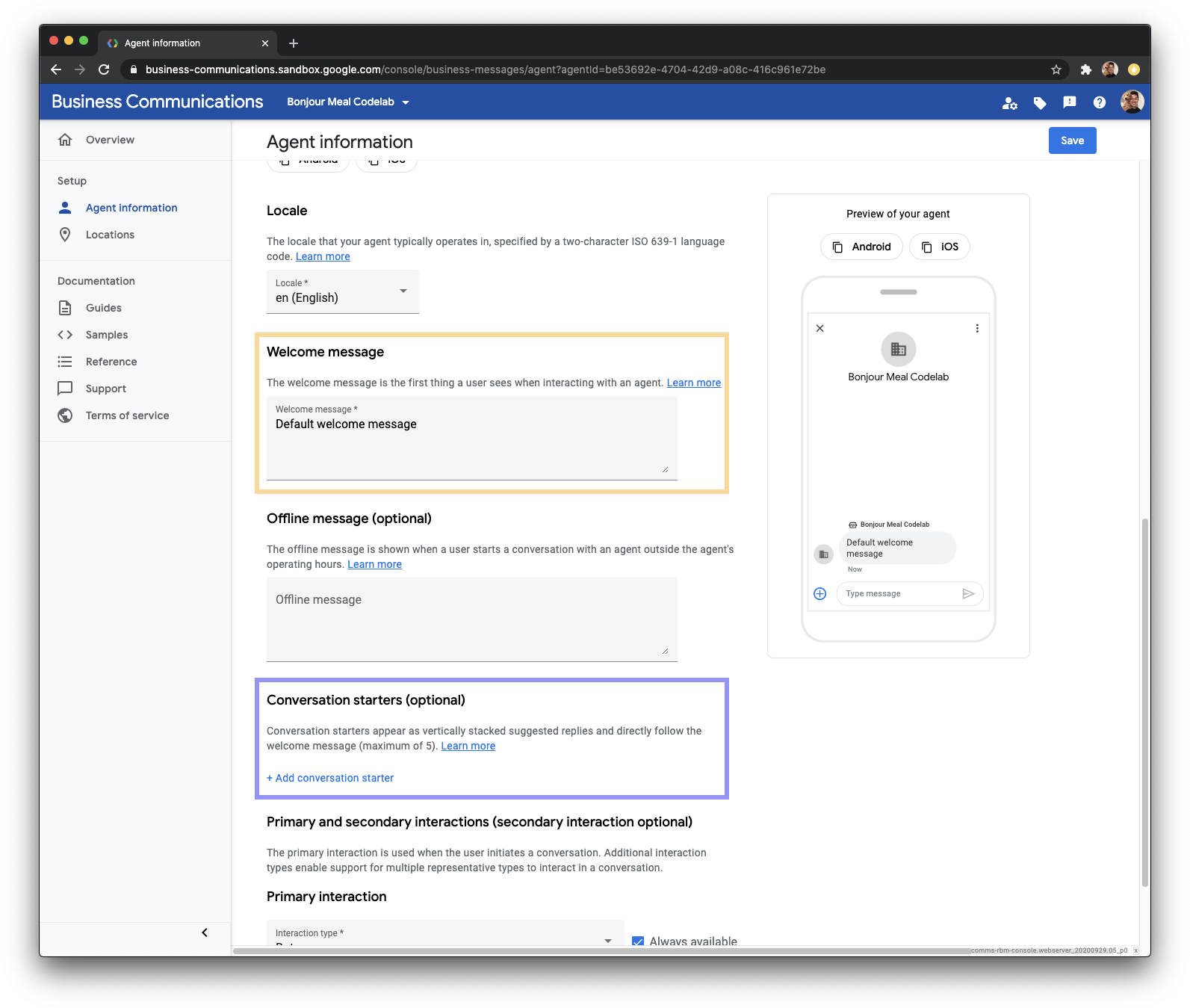Expand the Bonjour Meal Codelab agent selector

(x=348, y=102)
